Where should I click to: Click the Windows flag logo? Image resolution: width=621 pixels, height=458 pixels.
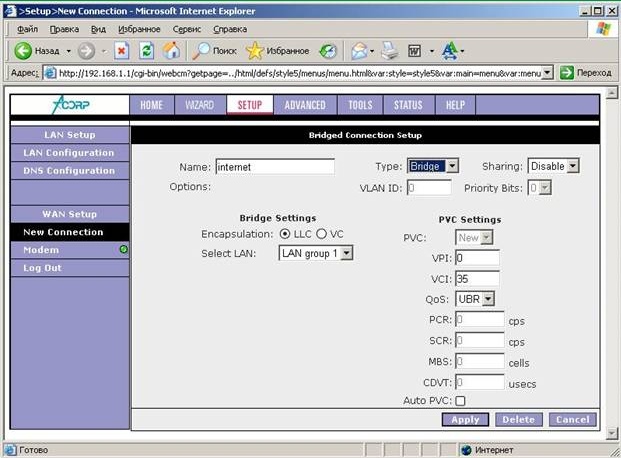point(603,29)
